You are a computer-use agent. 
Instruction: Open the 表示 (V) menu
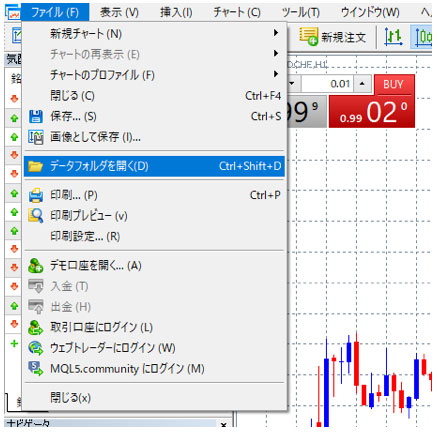119,13
